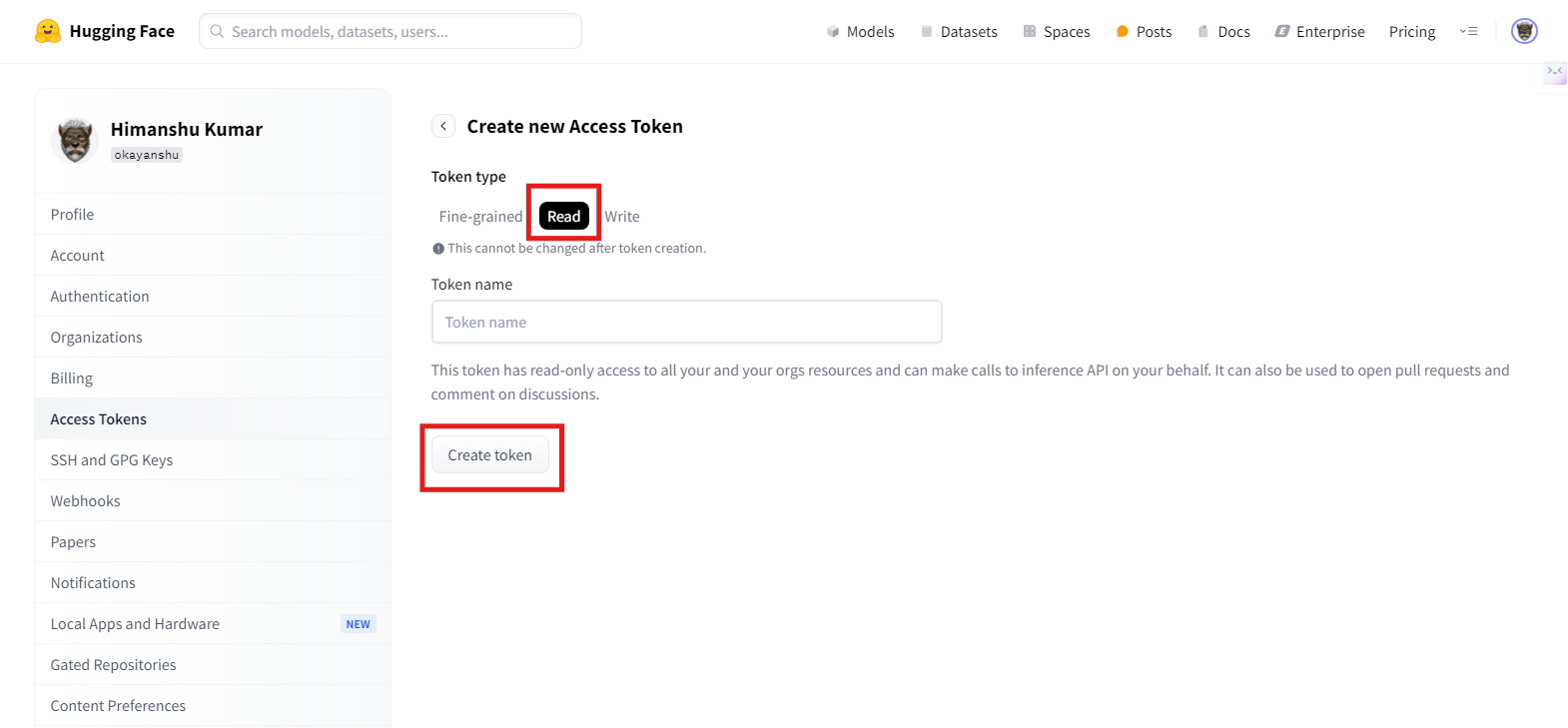Open the Pricing link
This screenshot has height=728, width=1568.
[1412, 32]
